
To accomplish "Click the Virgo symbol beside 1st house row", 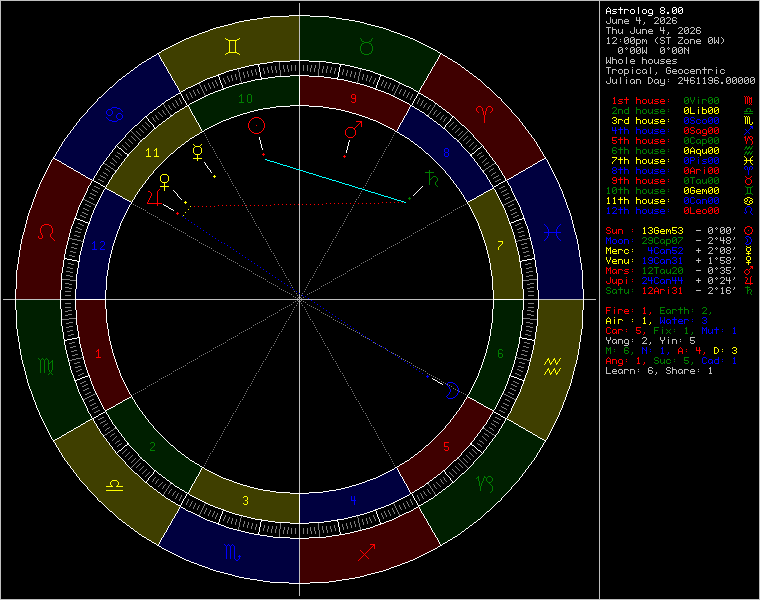I will click(749, 101).
